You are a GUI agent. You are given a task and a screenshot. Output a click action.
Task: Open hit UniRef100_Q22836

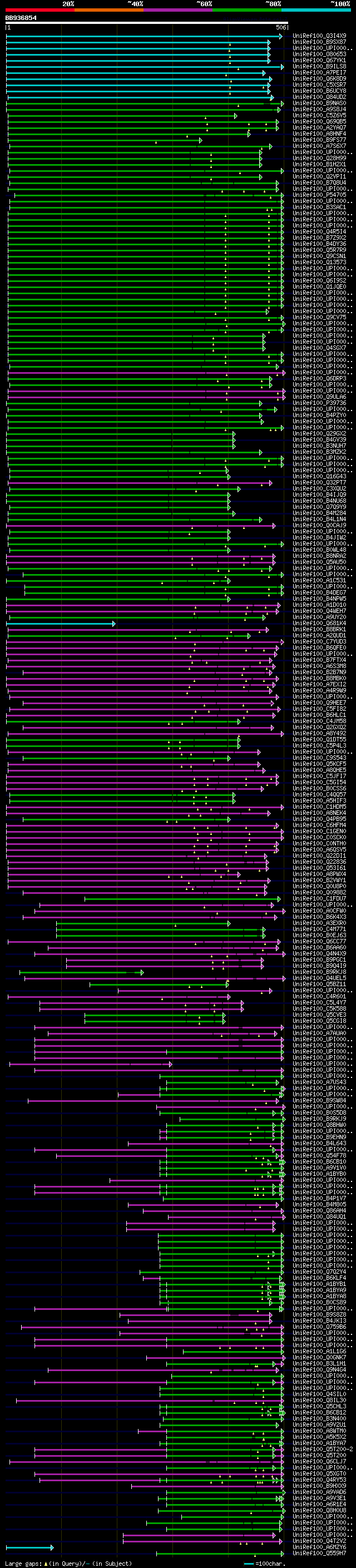tap(319, 862)
